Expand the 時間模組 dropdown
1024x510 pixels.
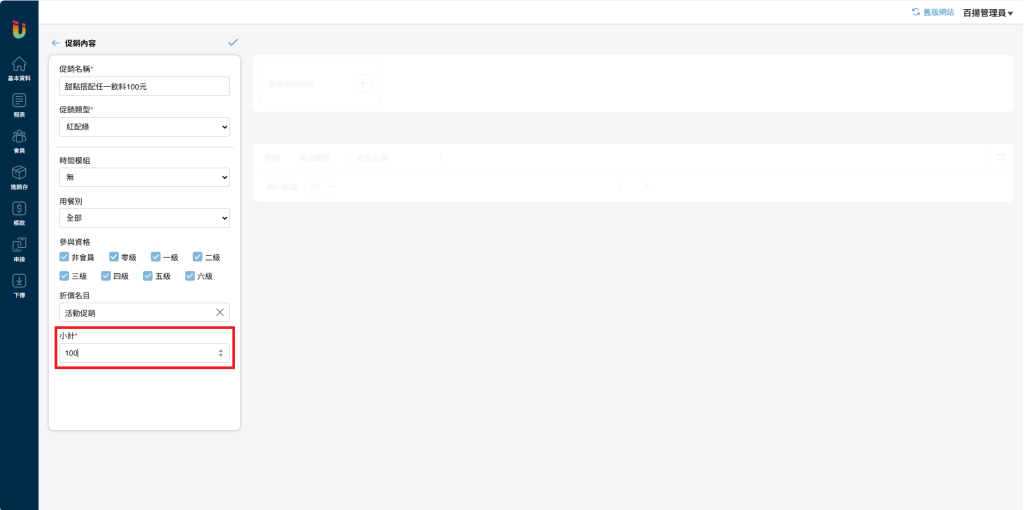(x=144, y=177)
